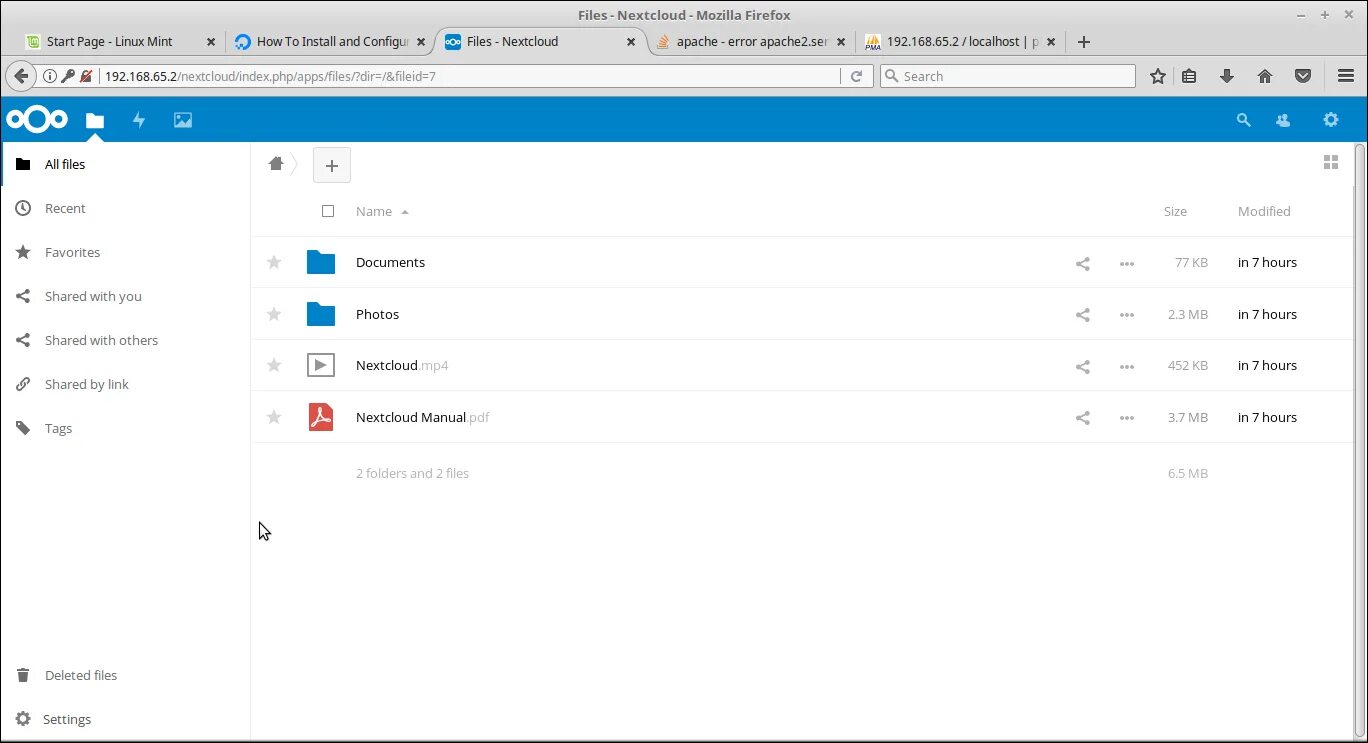Share the Photos folder
The image size is (1368, 743).
[1082, 314]
